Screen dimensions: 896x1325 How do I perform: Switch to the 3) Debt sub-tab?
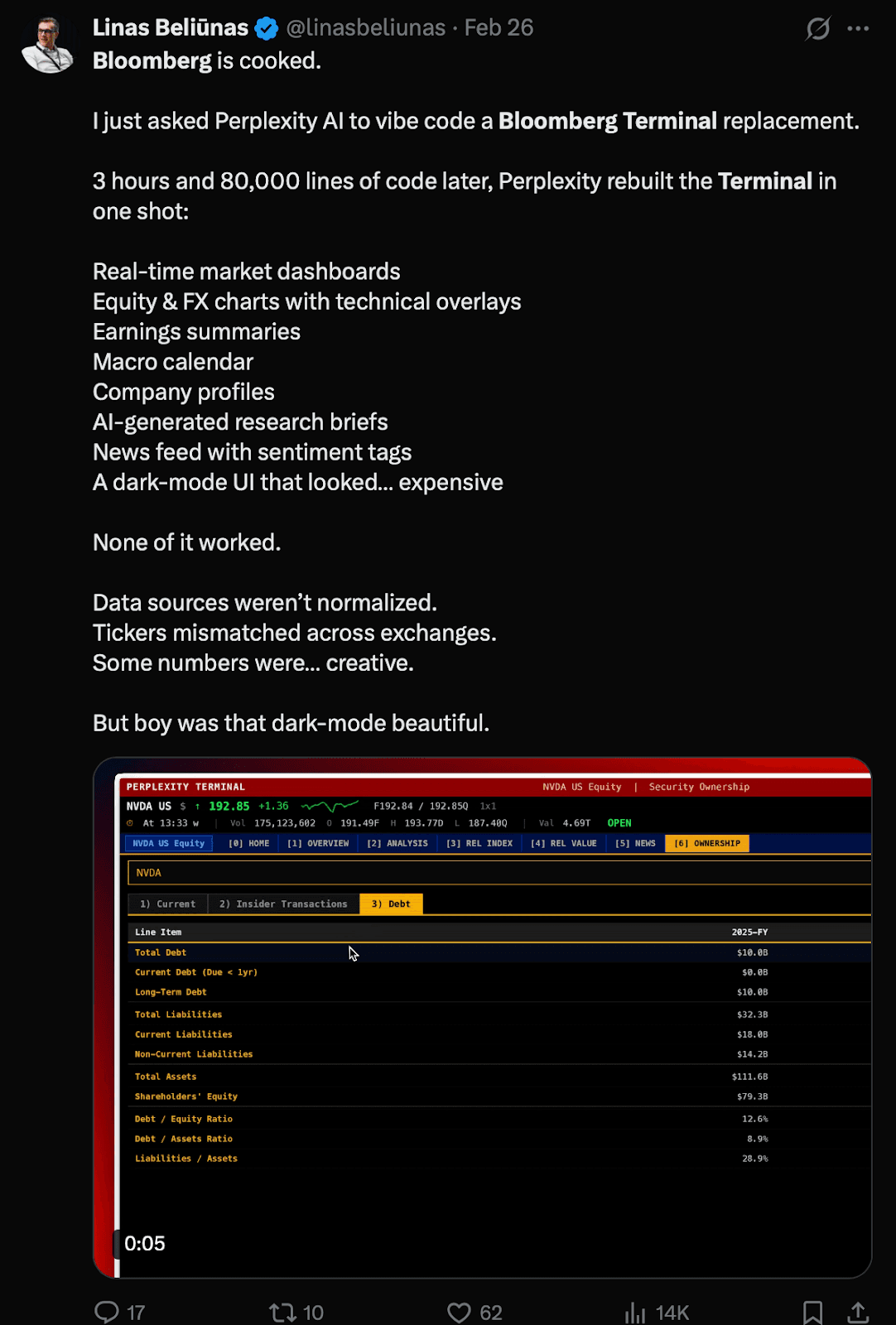click(391, 903)
